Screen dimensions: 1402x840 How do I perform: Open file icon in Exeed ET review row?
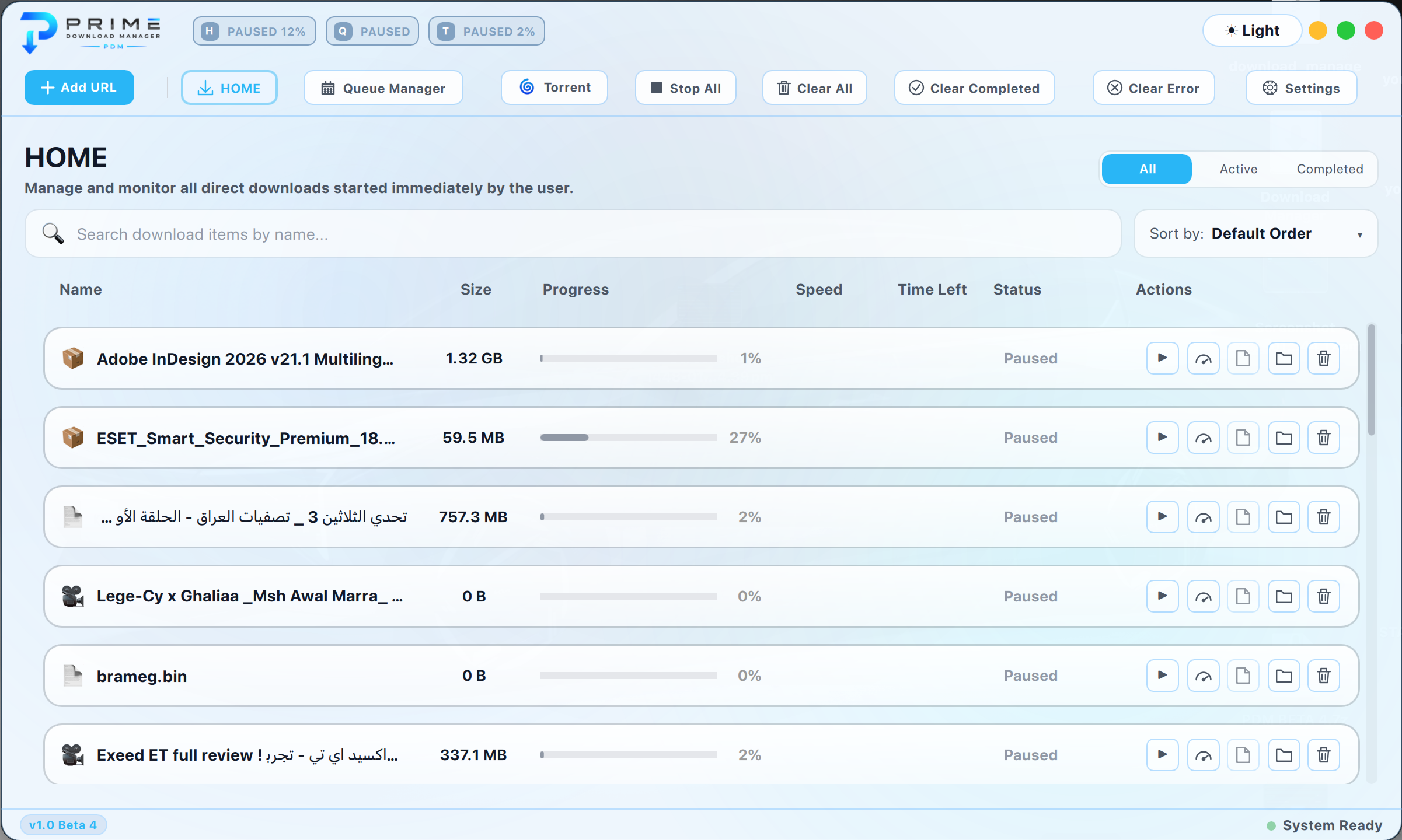tap(1243, 755)
